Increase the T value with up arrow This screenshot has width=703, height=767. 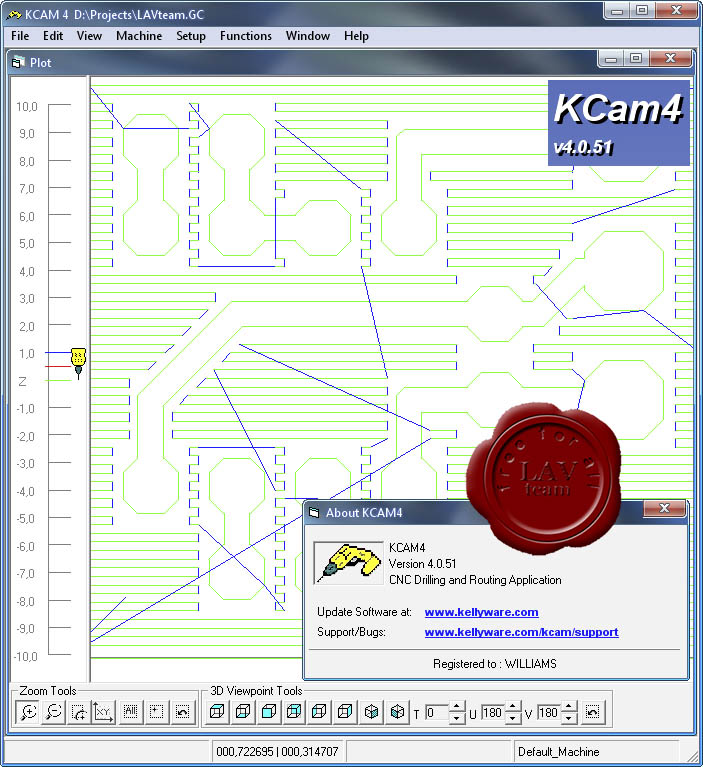[456, 706]
